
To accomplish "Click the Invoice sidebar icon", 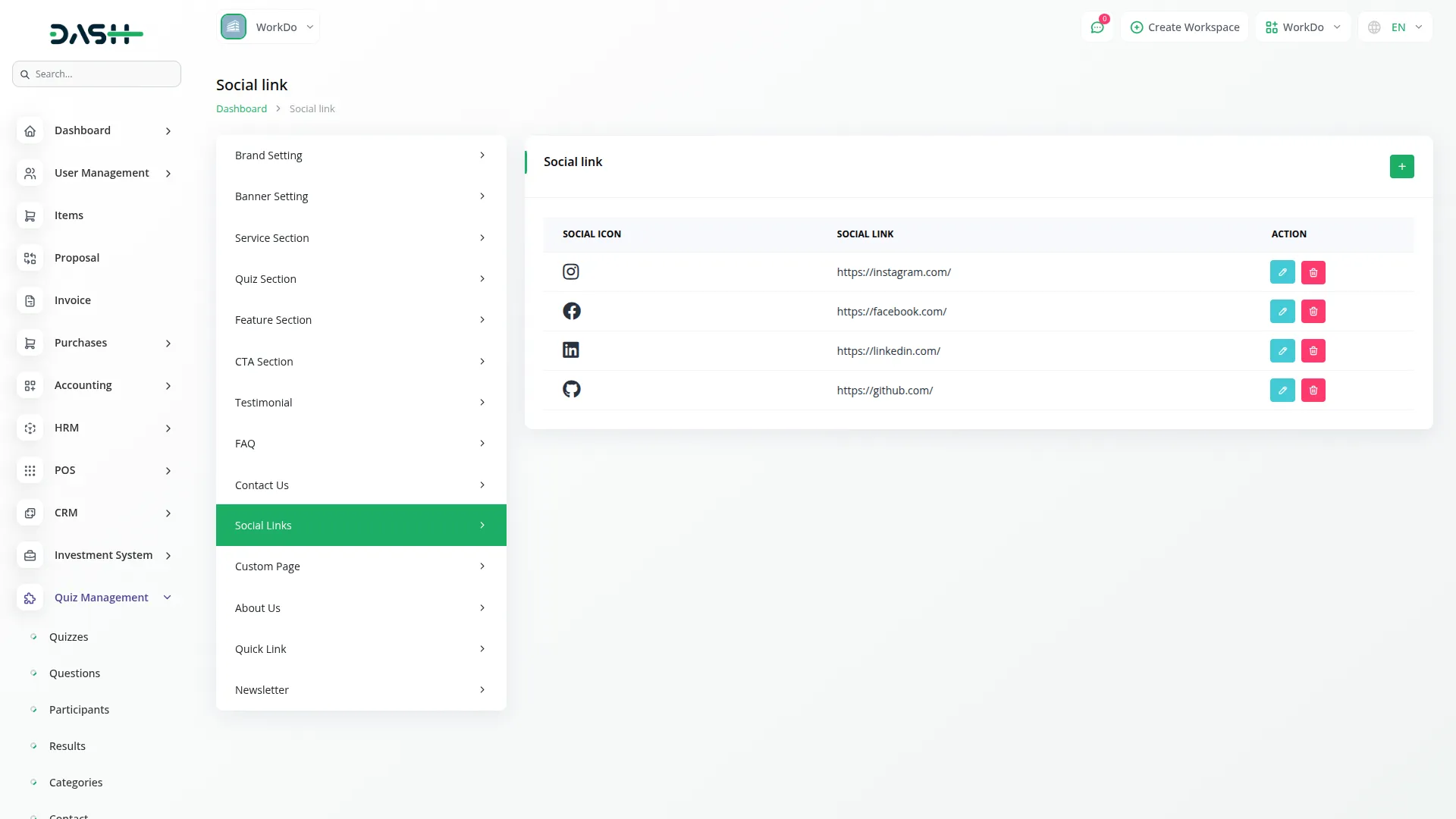I will (30, 301).
